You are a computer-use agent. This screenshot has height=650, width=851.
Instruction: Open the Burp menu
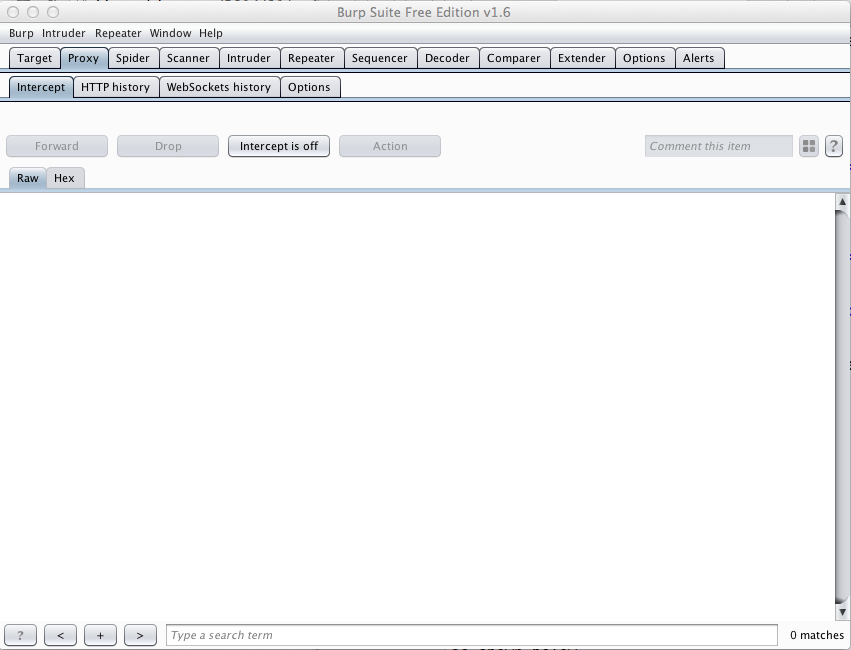tap(21, 33)
